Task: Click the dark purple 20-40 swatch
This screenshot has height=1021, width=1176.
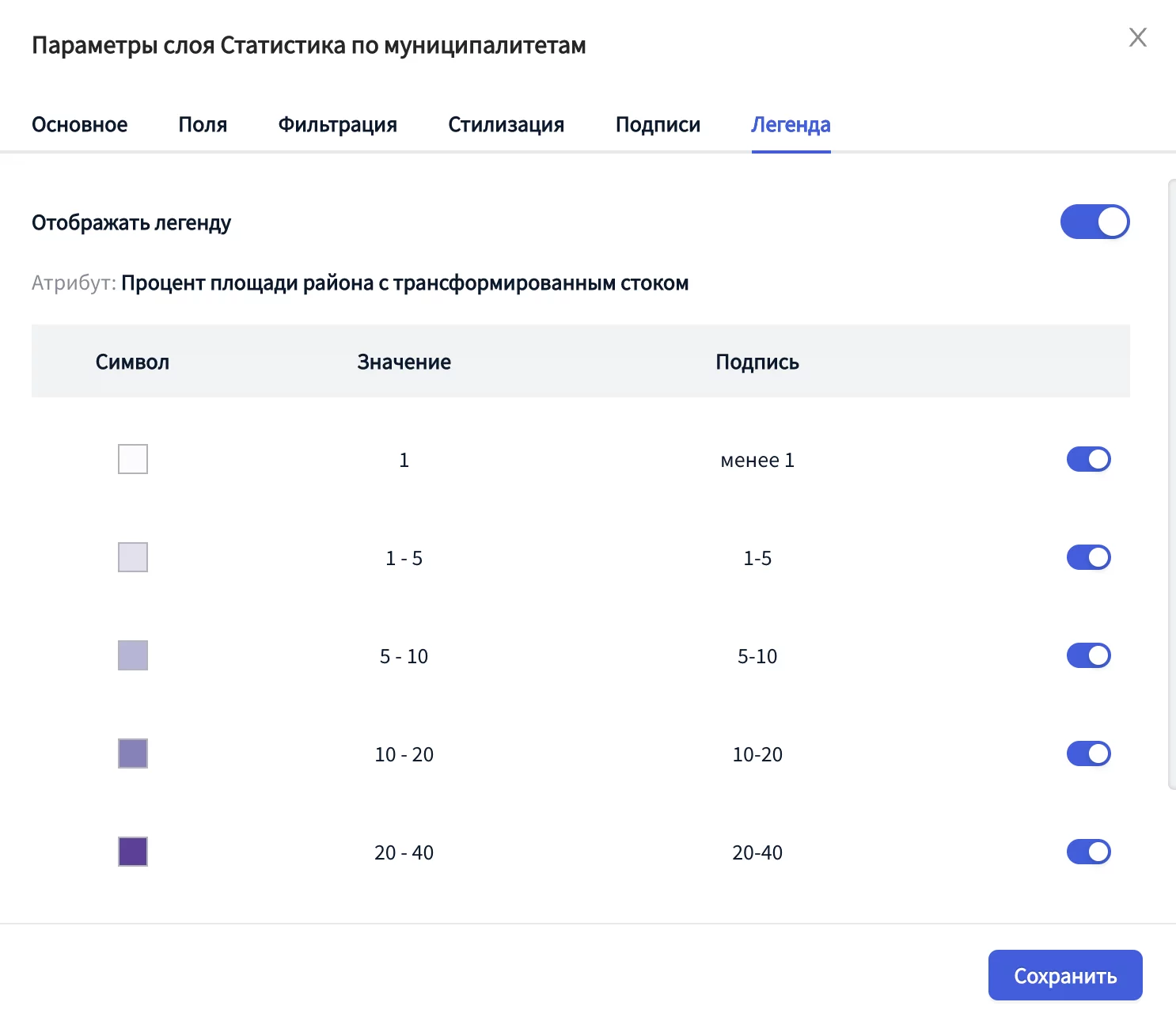Action: [133, 852]
